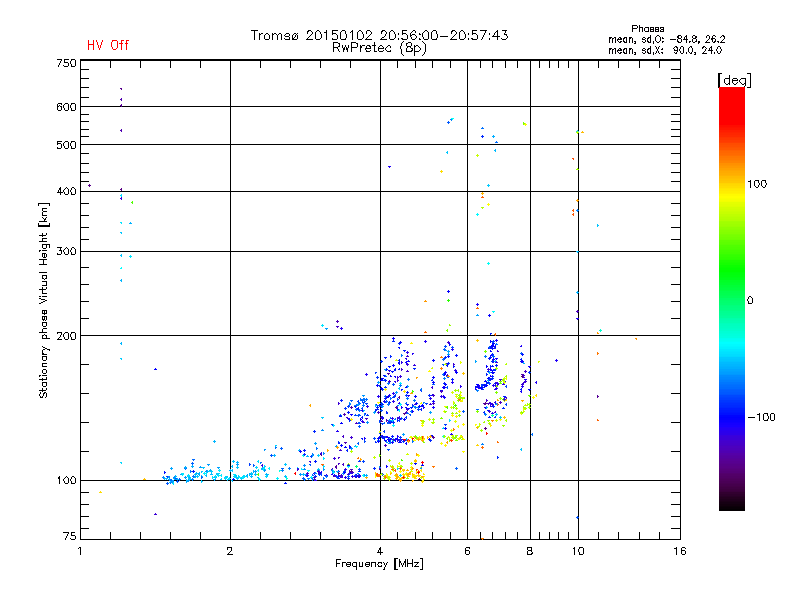Click the y-axis tick label '400'
This screenshot has width=800, height=600.
click(66, 192)
